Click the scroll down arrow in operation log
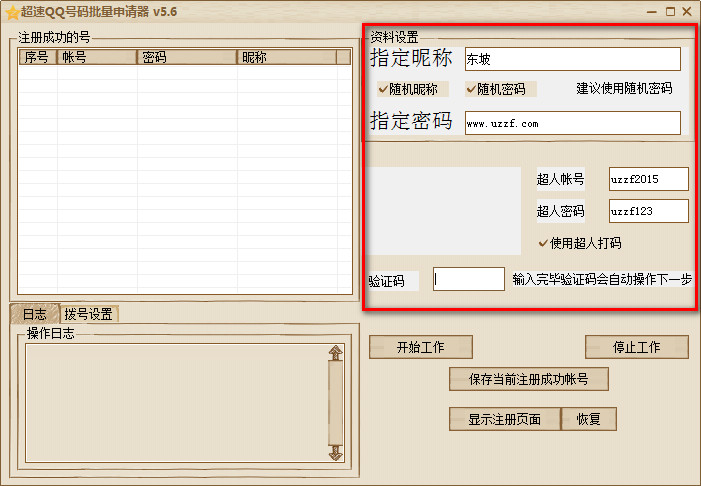 [x=335, y=452]
